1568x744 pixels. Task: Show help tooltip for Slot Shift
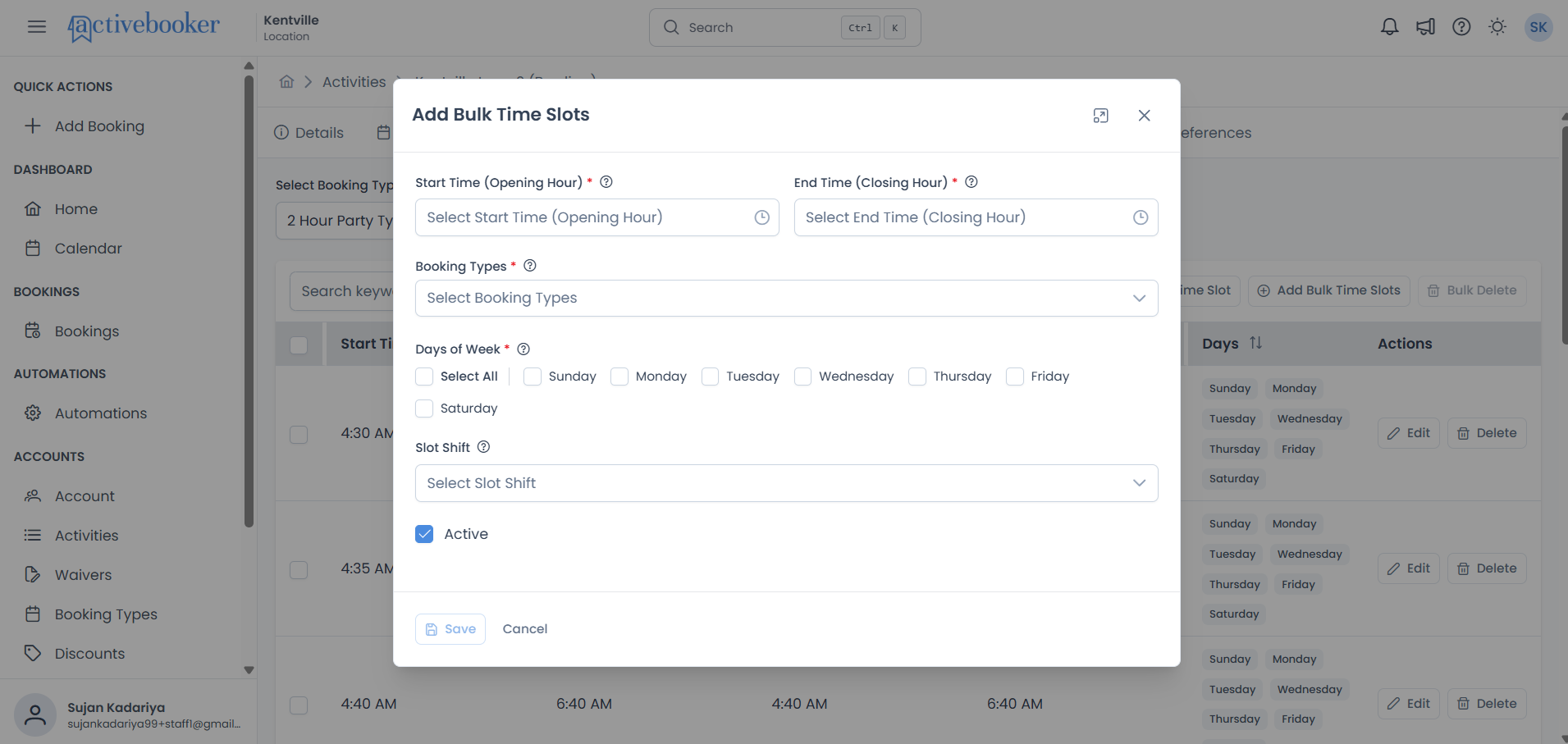pyautogui.click(x=483, y=447)
